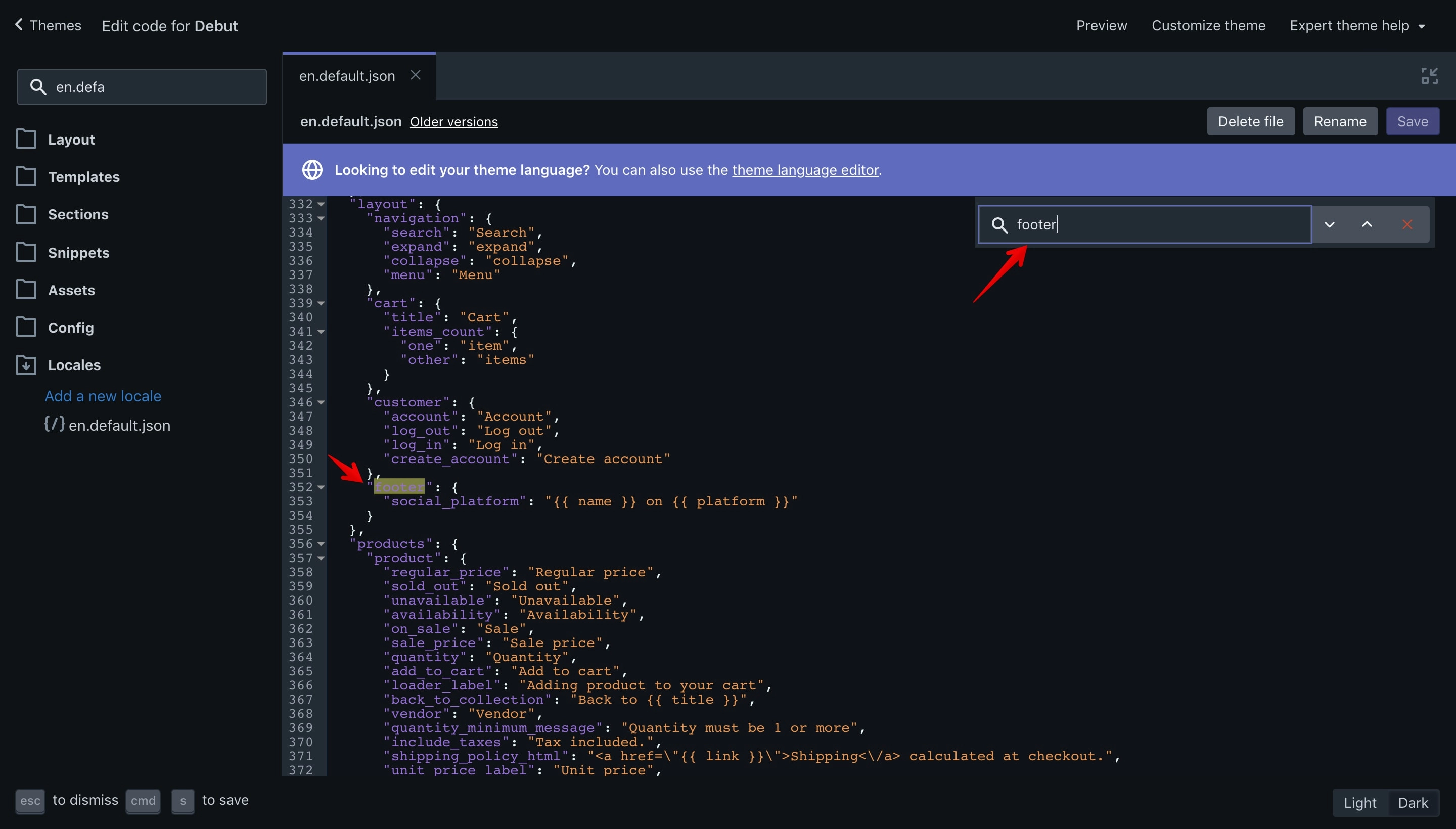Jump to the previous search match

click(x=1367, y=224)
